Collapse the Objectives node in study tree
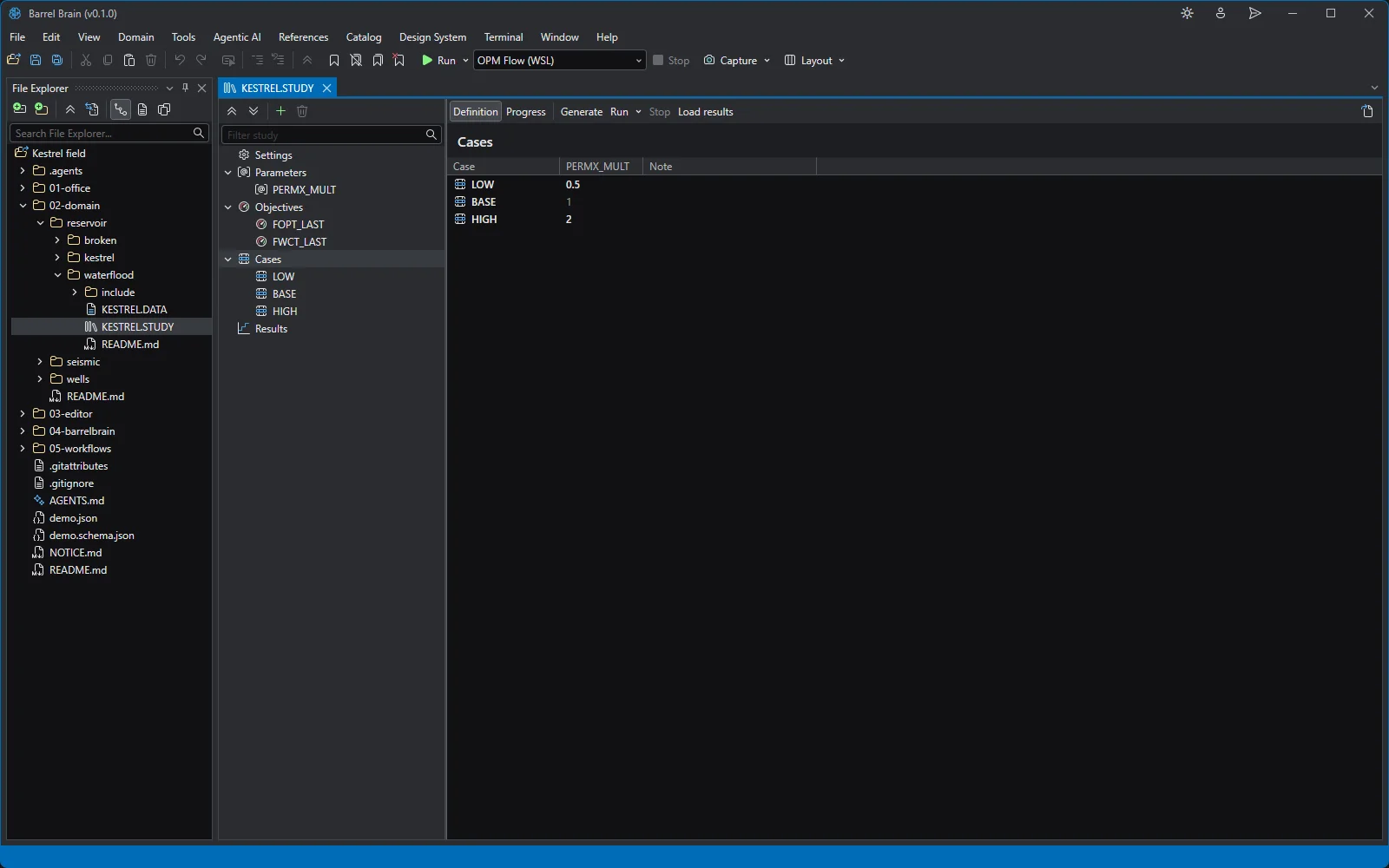Screen dimensions: 1389x868 click(228, 207)
